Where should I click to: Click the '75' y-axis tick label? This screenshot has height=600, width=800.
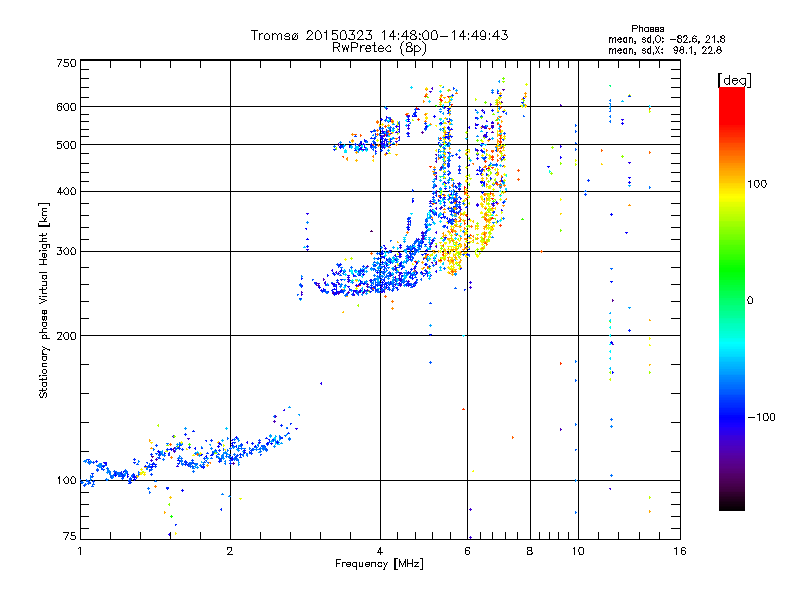point(70,536)
